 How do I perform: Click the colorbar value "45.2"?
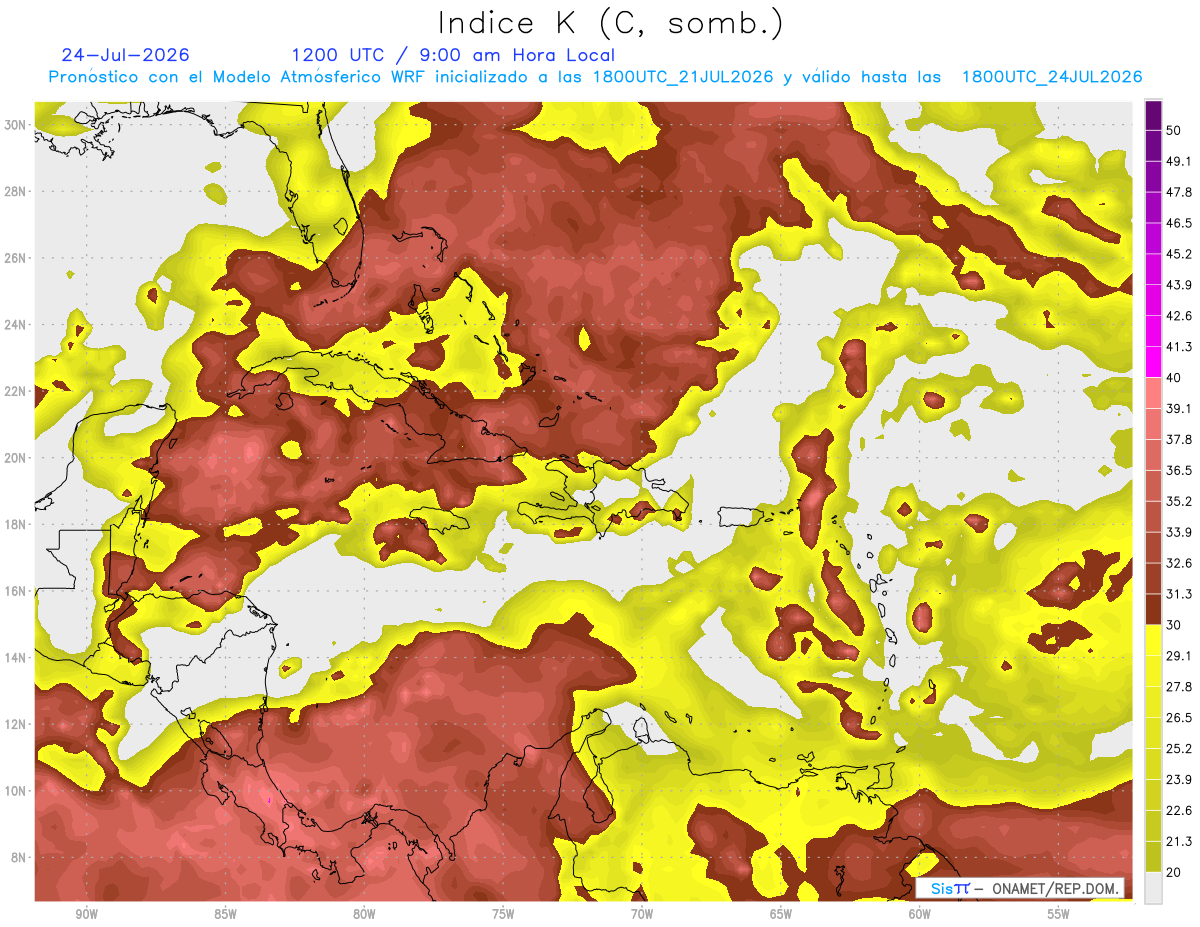[x=1178, y=254]
